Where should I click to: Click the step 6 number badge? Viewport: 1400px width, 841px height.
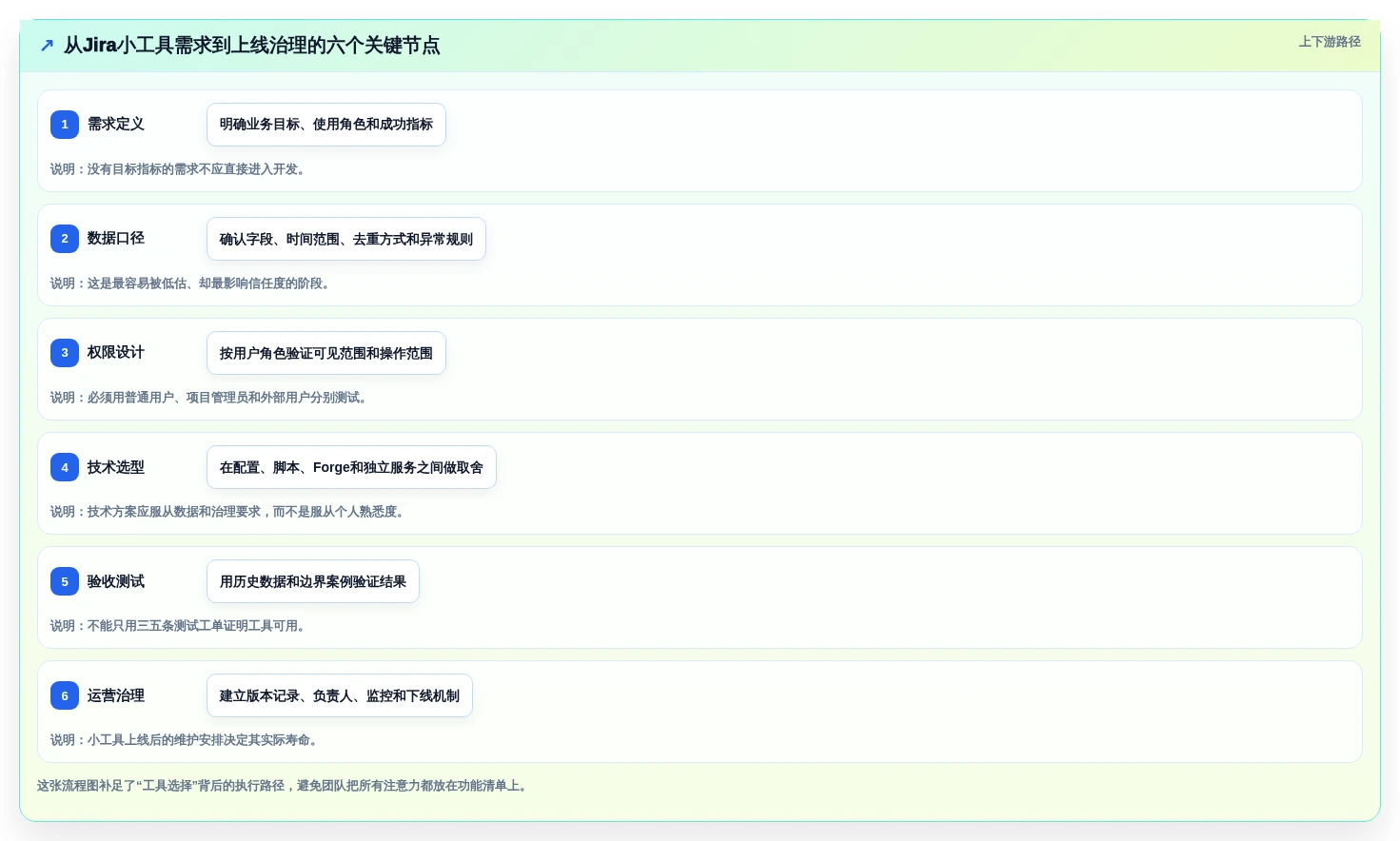(65, 695)
